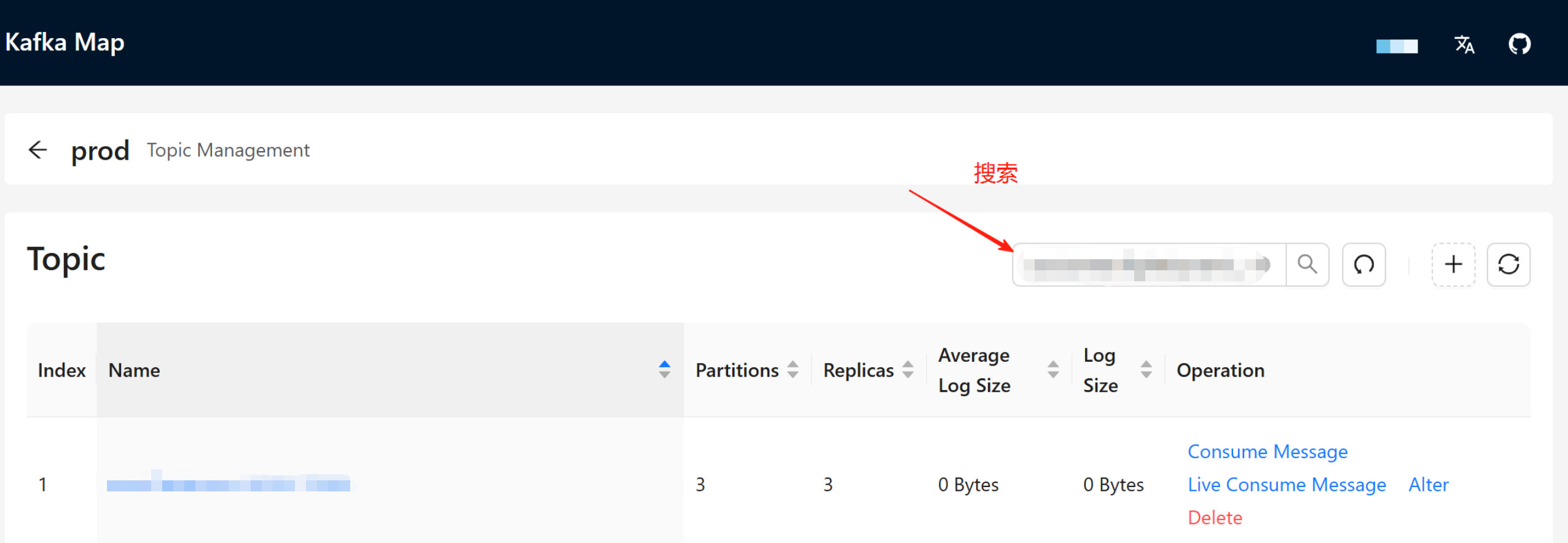Click into the topic search input field

tap(1150, 265)
